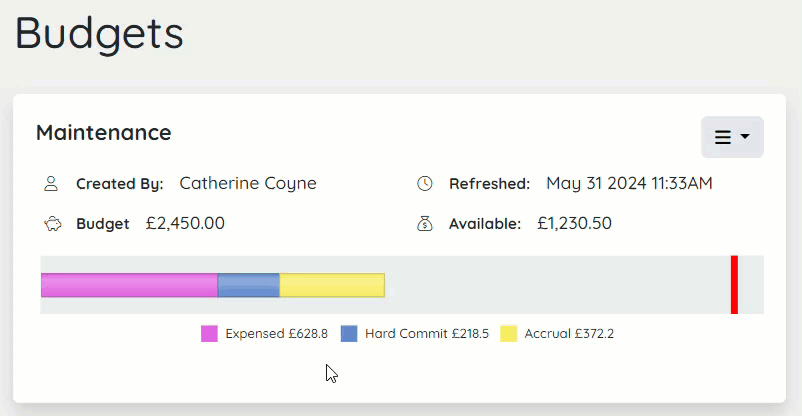
Task: Click the money bag icon beside Available
Action: pos(425,224)
